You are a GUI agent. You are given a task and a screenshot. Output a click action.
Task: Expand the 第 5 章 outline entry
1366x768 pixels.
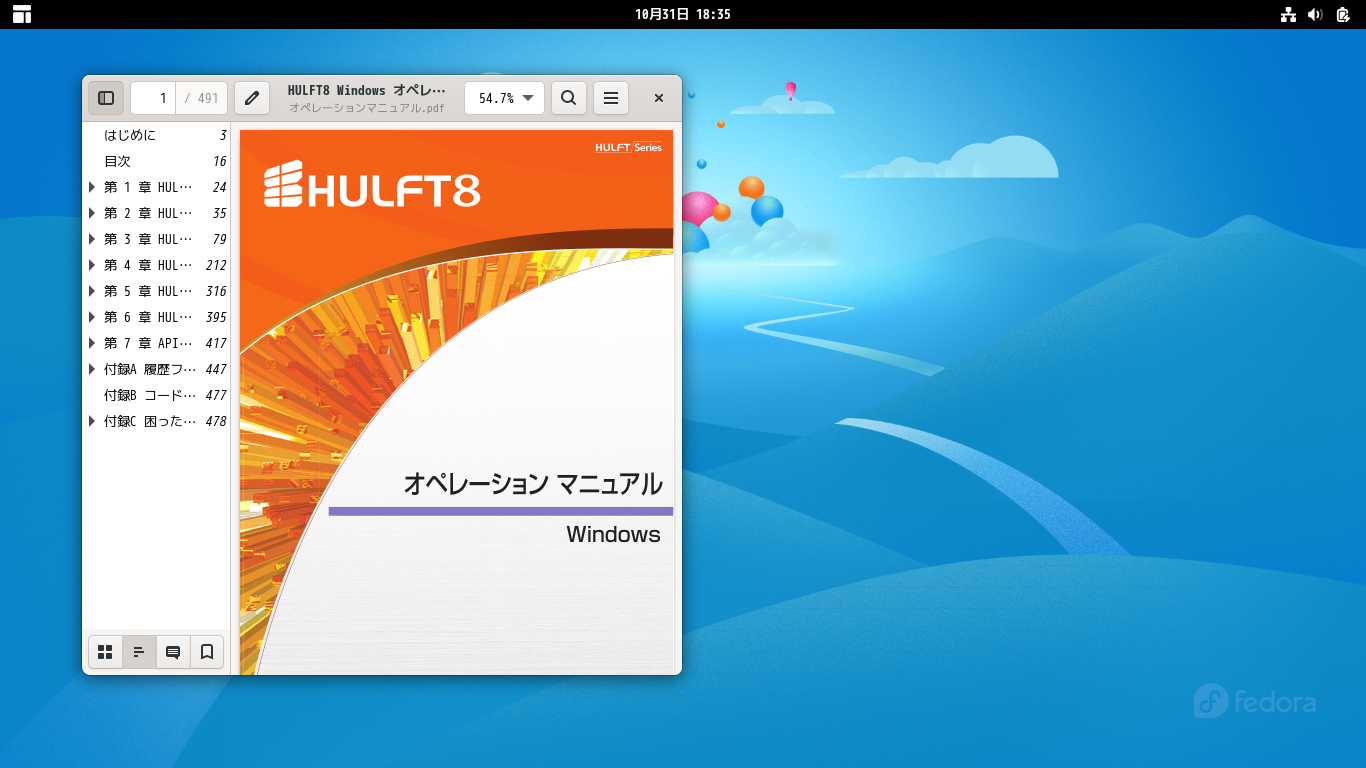(92, 291)
